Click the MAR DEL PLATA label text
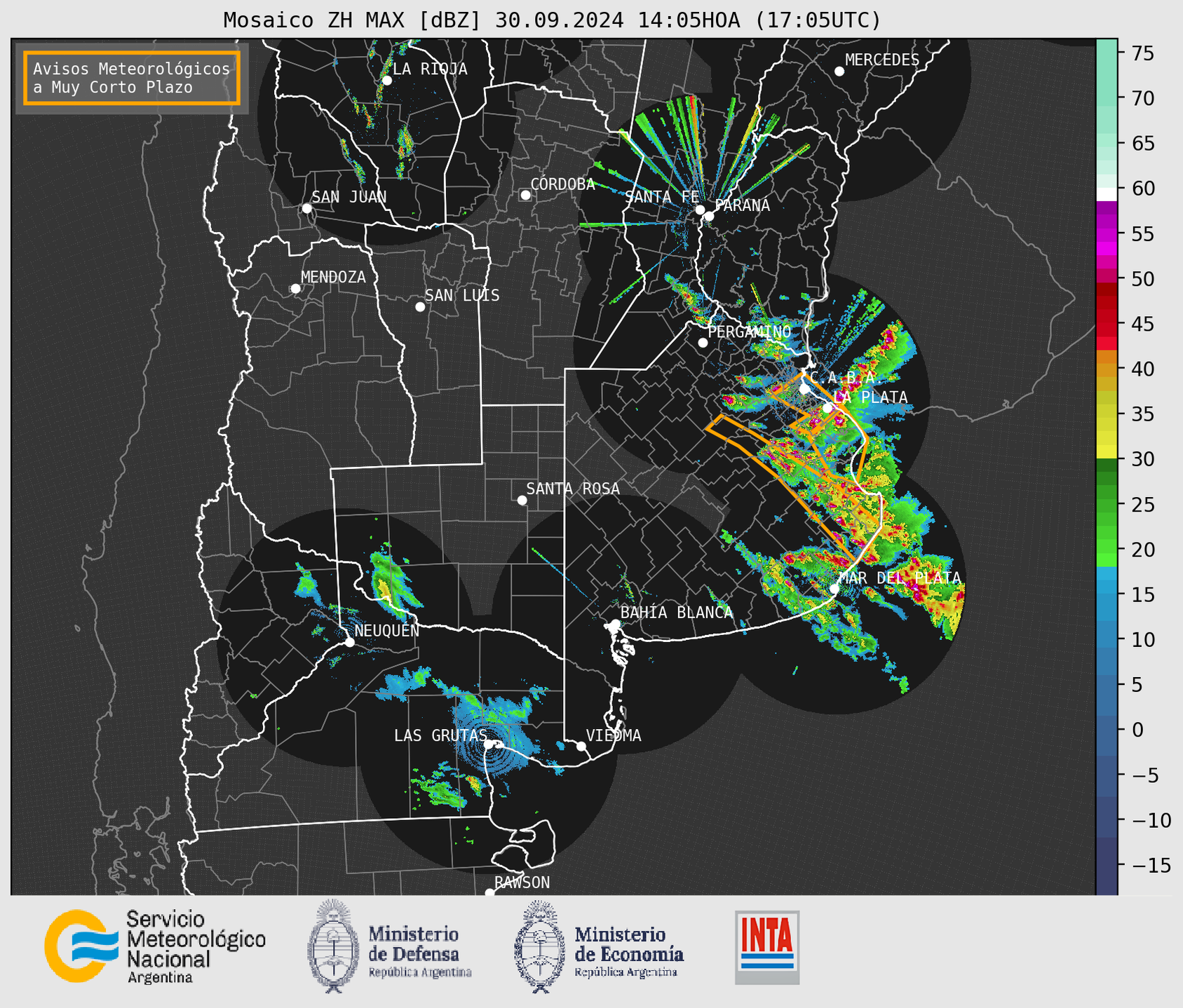Viewport: 1183px width, 1008px height. tap(900, 578)
